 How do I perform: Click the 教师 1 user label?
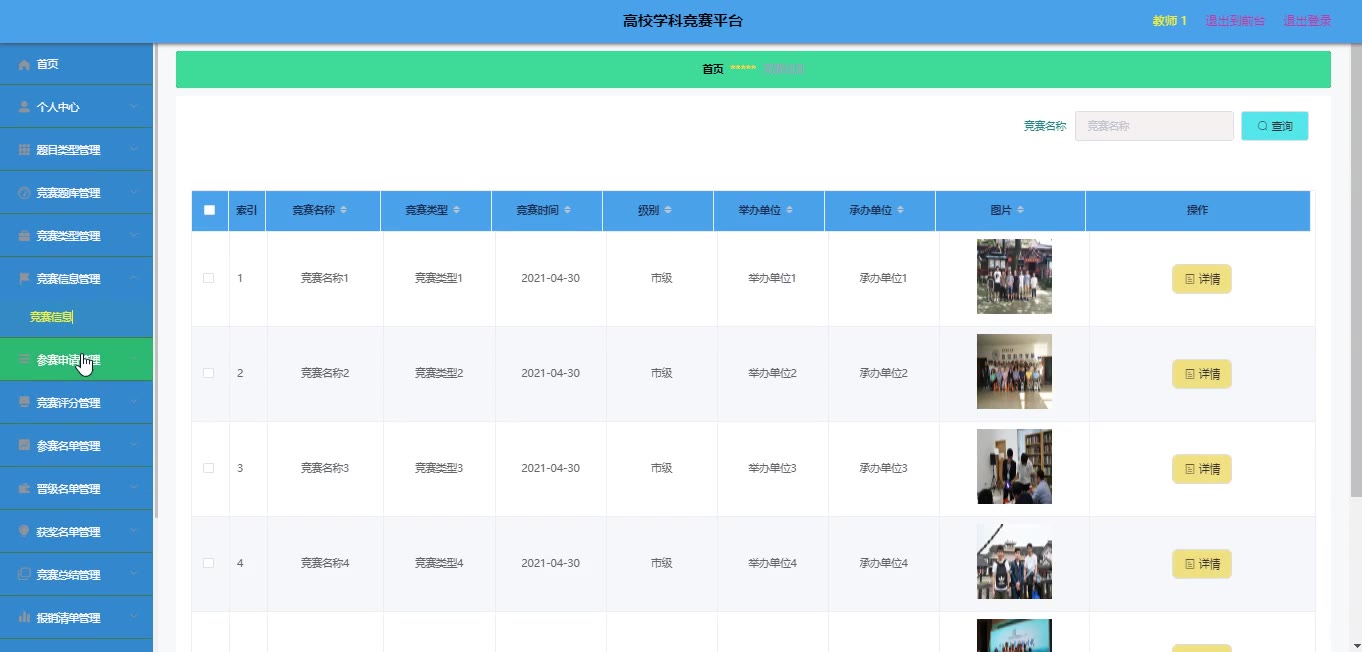pyautogui.click(x=1169, y=21)
